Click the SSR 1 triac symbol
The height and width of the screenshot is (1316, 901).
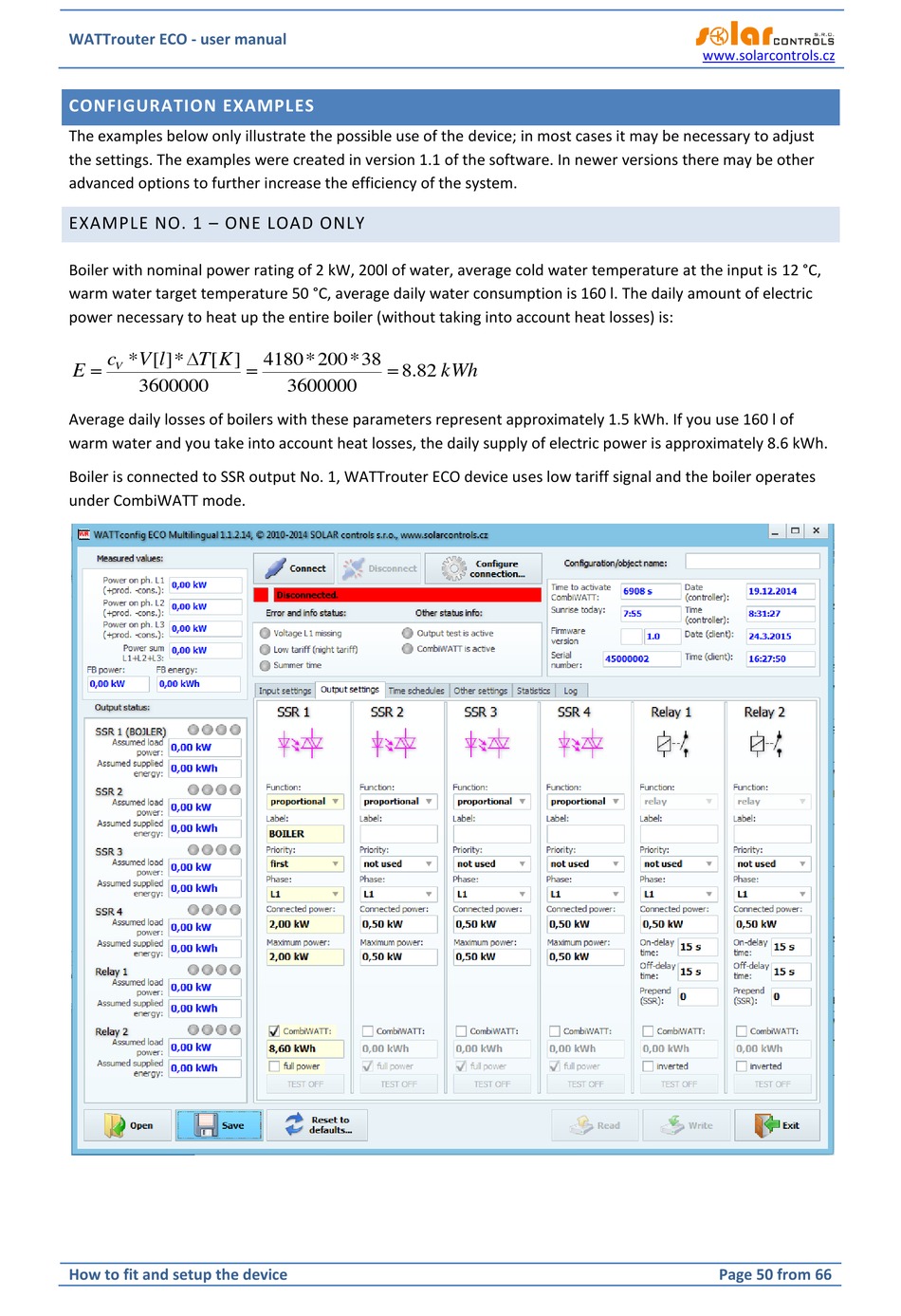click(300, 744)
